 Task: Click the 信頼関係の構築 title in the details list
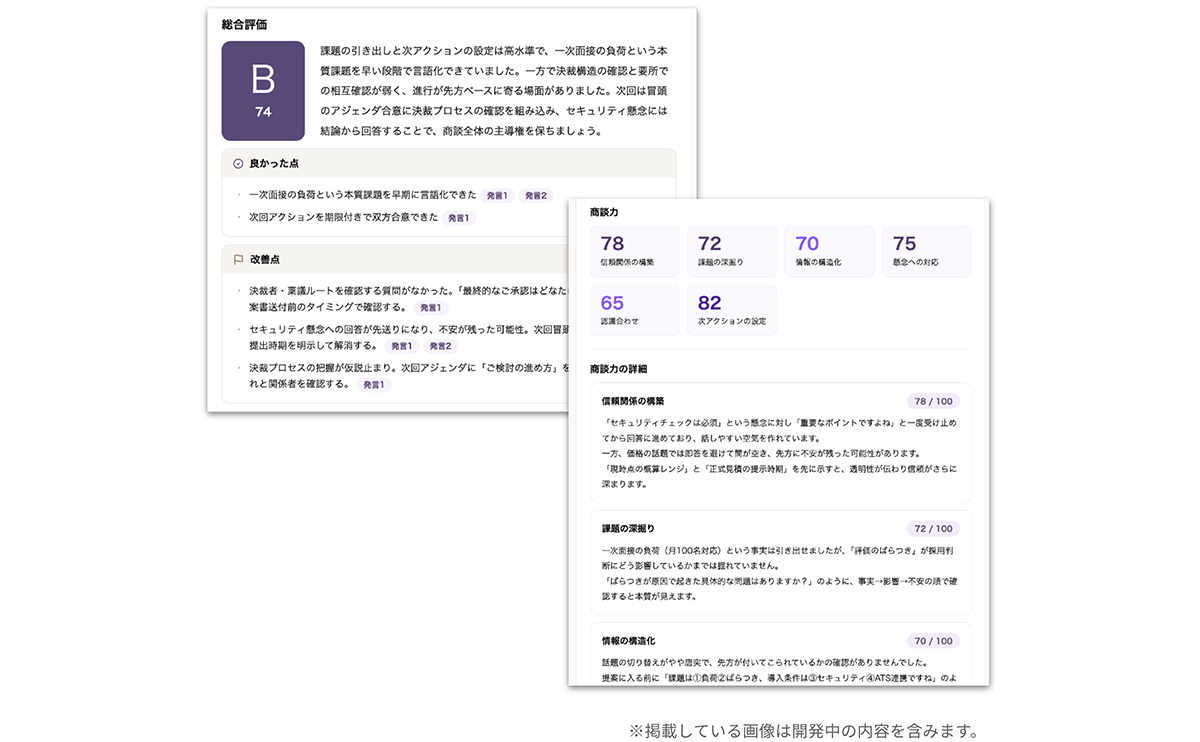(x=633, y=401)
